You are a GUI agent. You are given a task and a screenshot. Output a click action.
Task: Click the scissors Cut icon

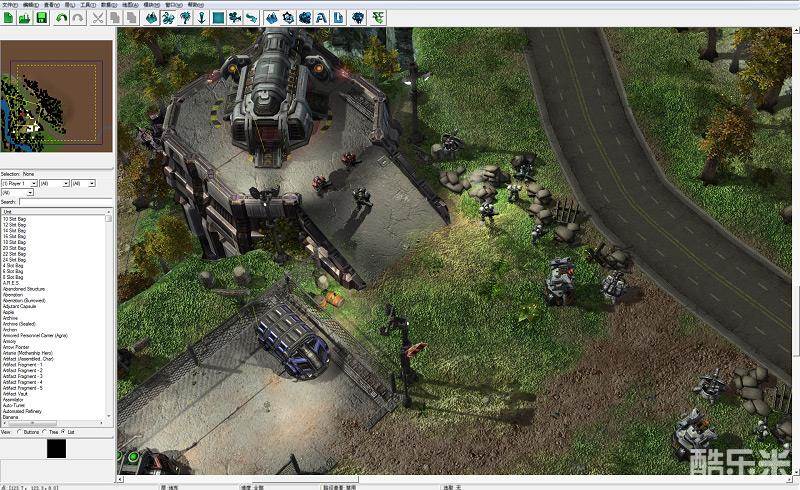98,18
